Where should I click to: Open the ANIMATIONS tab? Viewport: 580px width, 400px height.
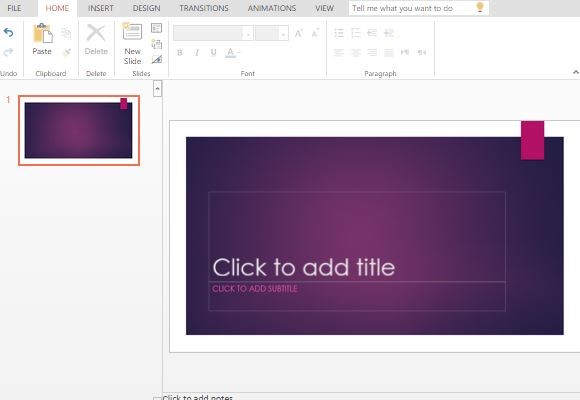(272, 8)
